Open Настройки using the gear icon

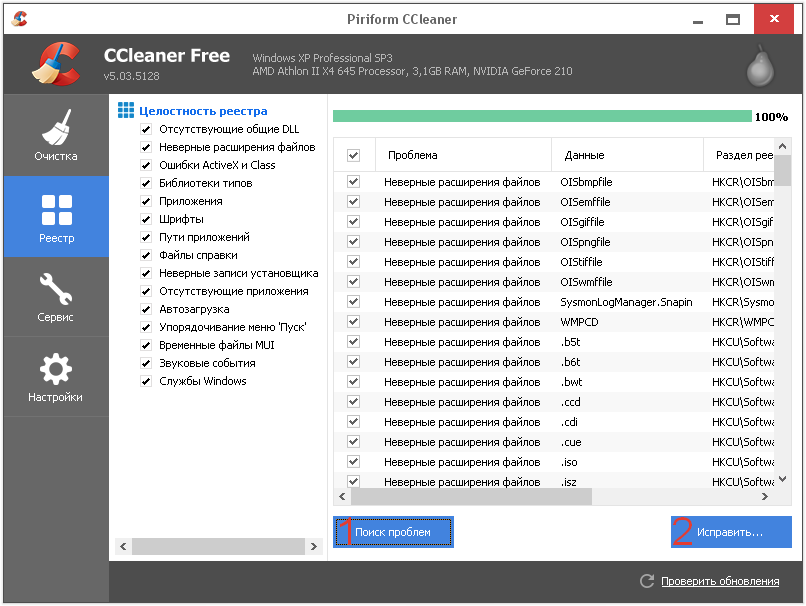click(55, 369)
